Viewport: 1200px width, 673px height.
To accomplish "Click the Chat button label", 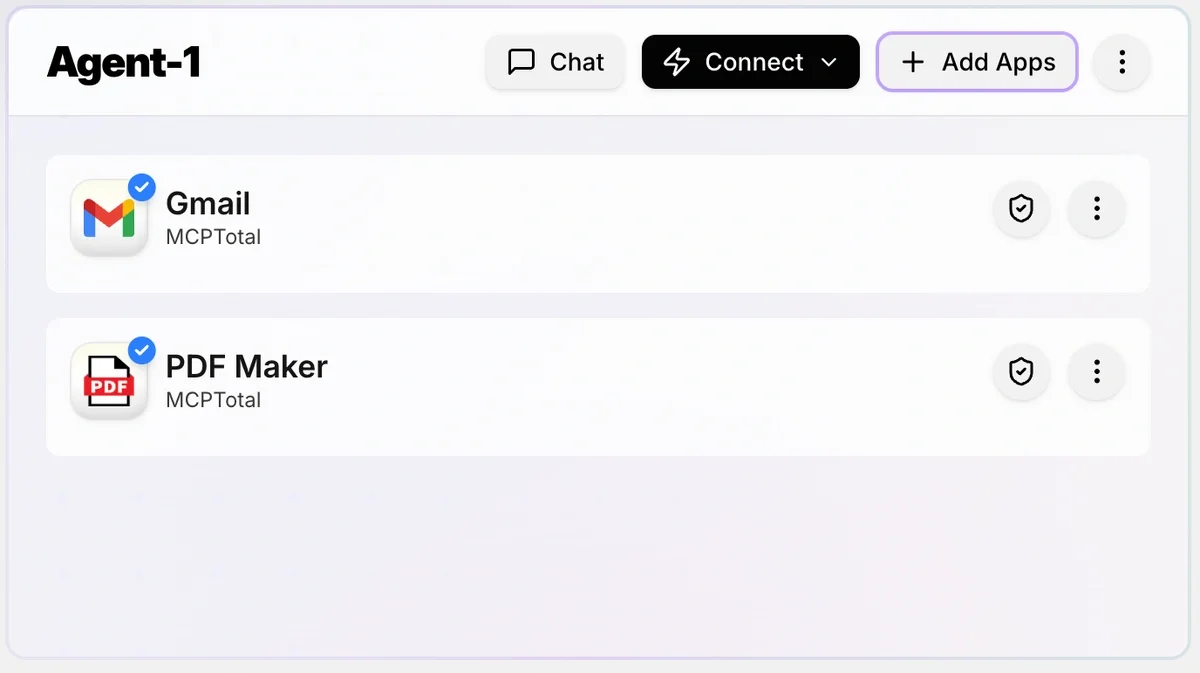I will tap(577, 62).
